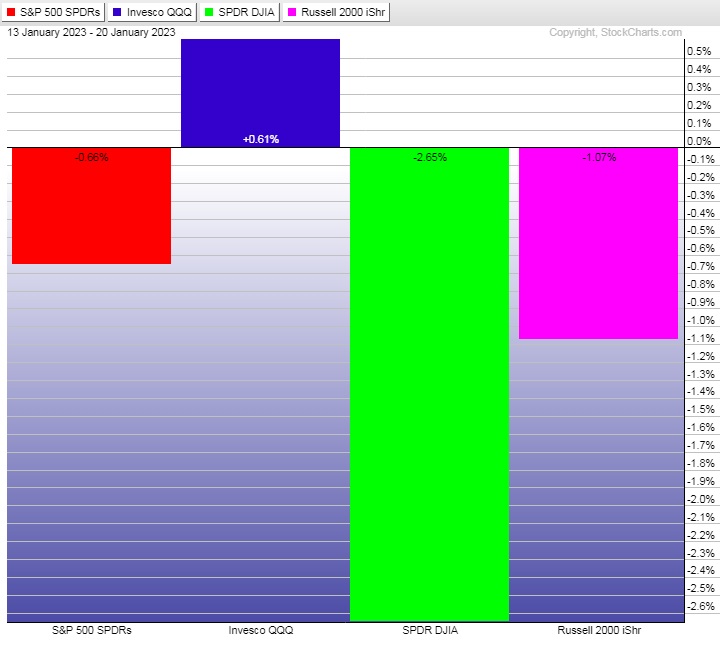This screenshot has height=645, width=720.
Task: Toggle the SPDR DJIA legend button
Action: pyautogui.click(x=240, y=12)
